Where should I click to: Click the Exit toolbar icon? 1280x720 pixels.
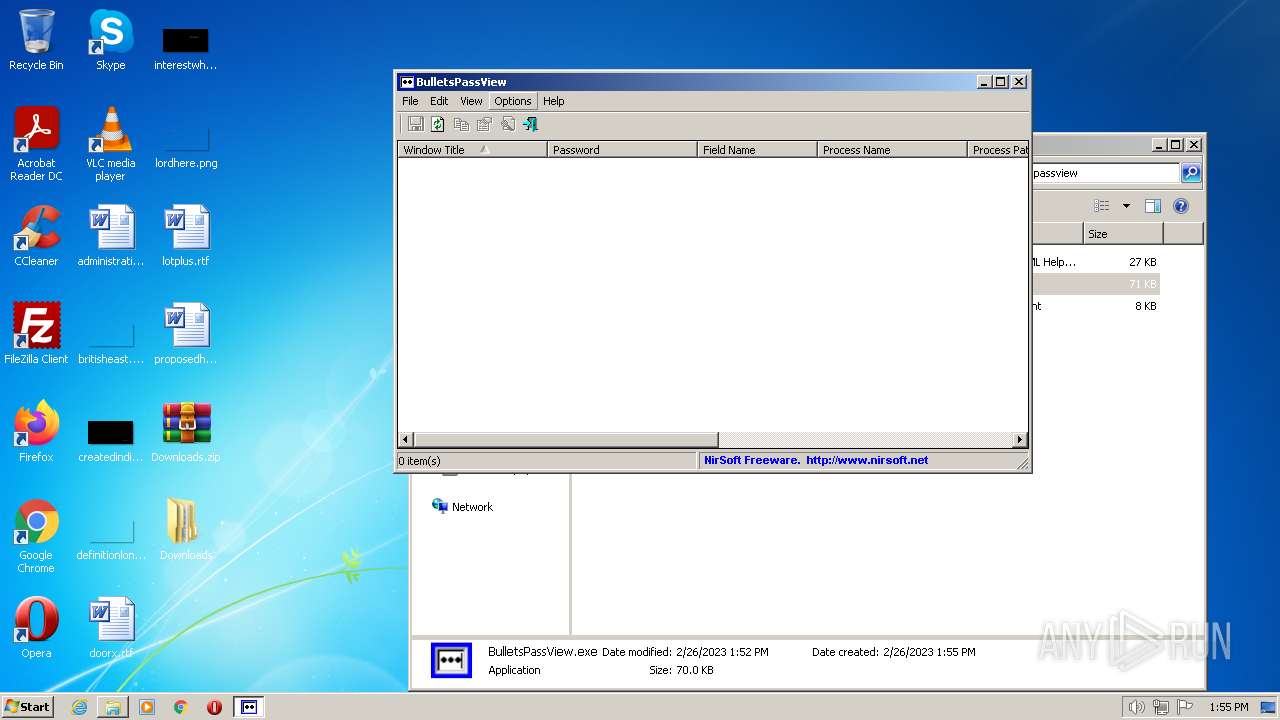tap(531, 124)
